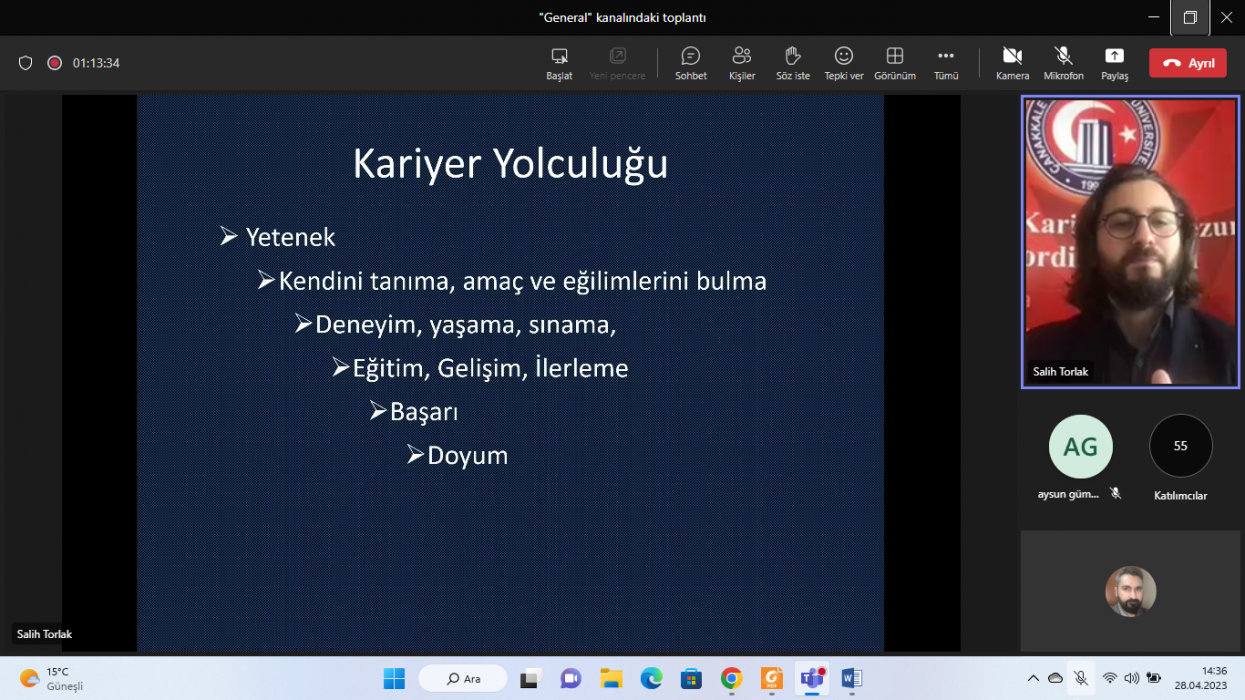Click the Başlat icon in toolbar
This screenshot has height=700, width=1245.
[x=559, y=63]
